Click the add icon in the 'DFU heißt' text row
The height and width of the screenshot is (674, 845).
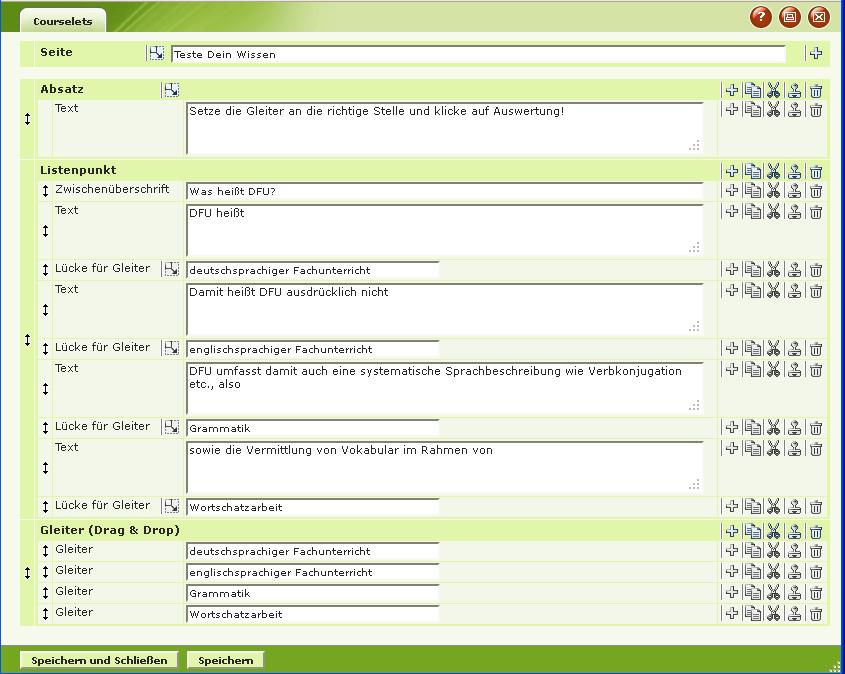pyautogui.click(x=731, y=211)
